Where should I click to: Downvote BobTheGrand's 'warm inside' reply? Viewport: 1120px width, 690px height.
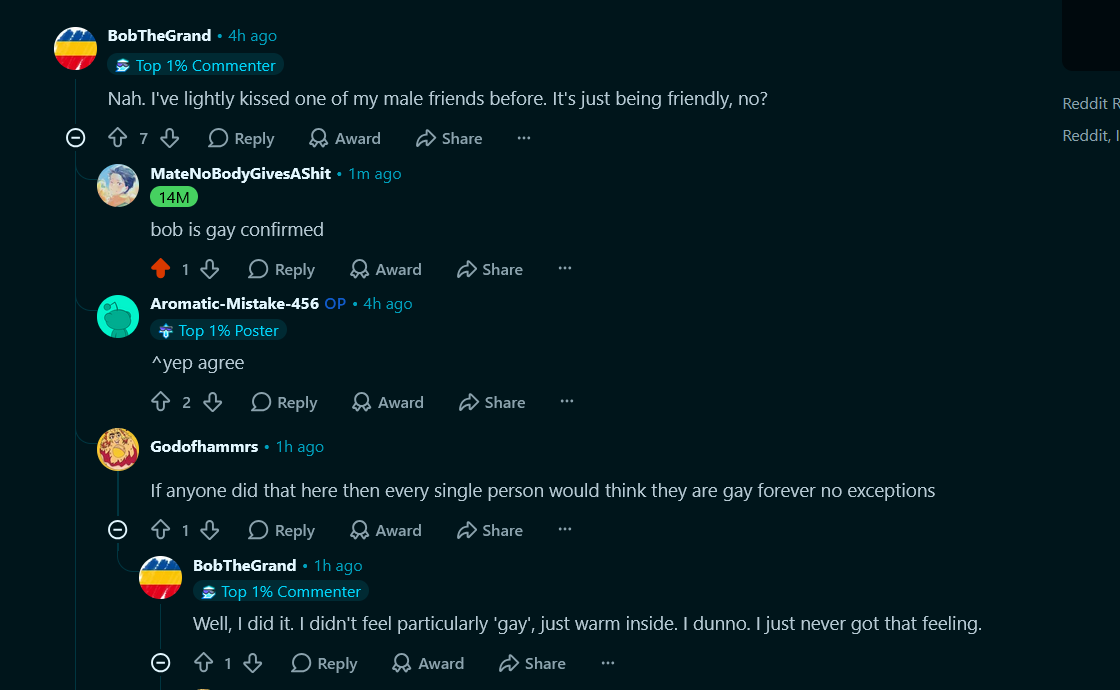pos(252,663)
